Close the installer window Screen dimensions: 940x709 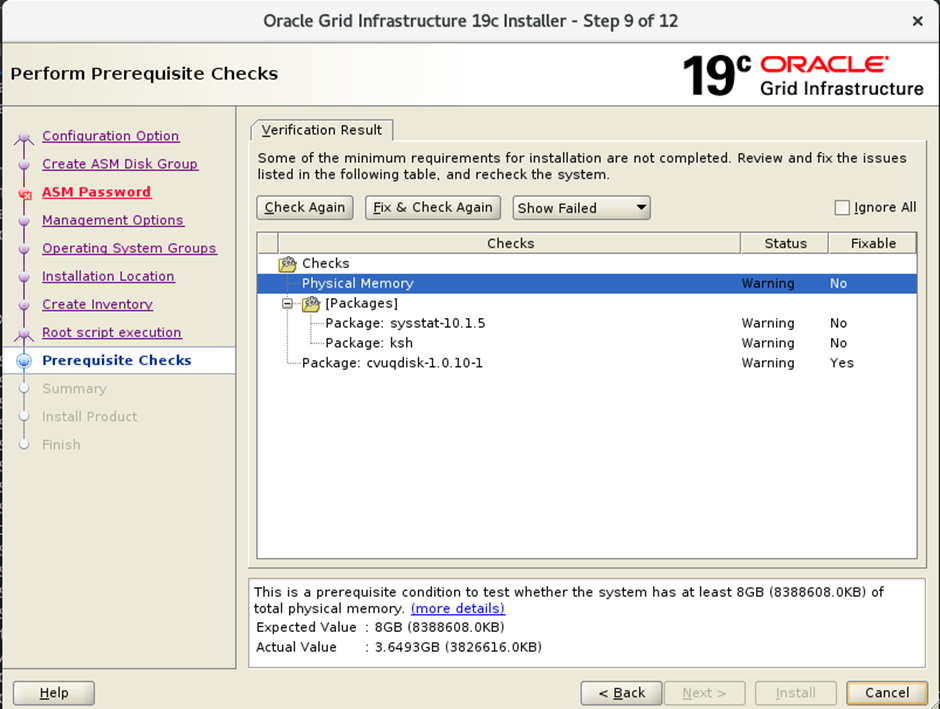917,22
